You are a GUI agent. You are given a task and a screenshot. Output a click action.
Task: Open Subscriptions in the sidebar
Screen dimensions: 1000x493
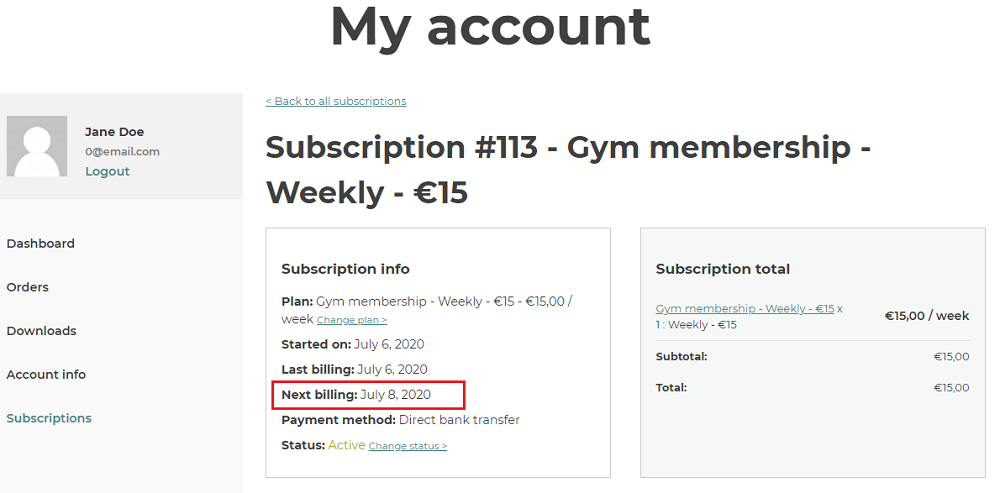(x=49, y=418)
